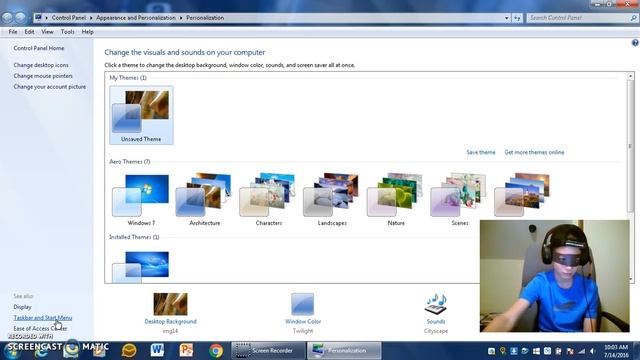
Task: Expand arrow after Control Panel breadcrumb
Action: tap(91, 18)
